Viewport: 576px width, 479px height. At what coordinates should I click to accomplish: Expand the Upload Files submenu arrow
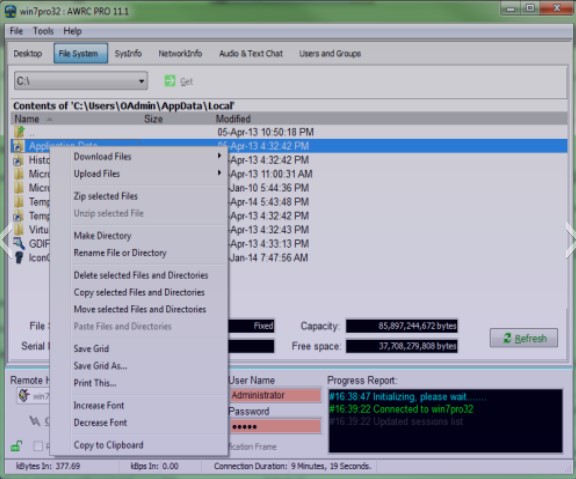coord(219,173)
